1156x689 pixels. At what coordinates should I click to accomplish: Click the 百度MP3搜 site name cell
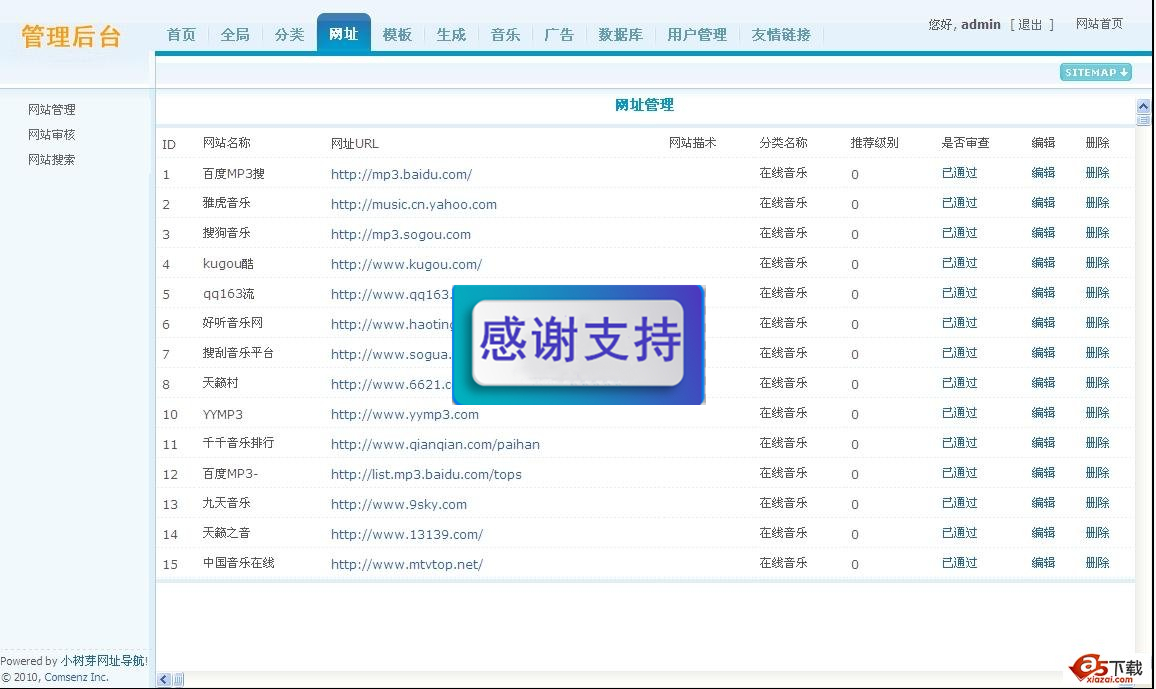coord(234,174)
